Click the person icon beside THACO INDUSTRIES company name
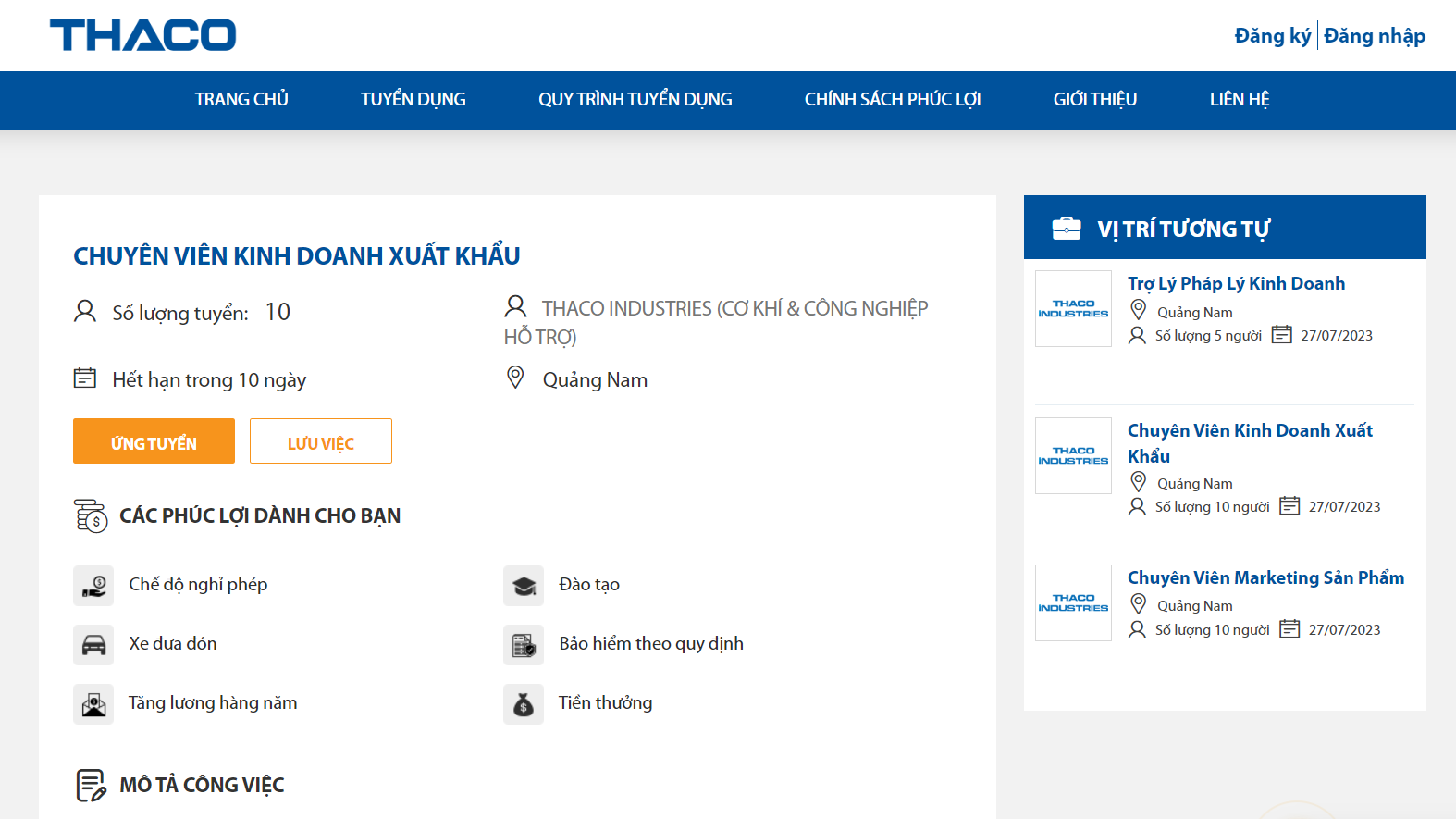1456x819 pixels. tap(515, 306)
